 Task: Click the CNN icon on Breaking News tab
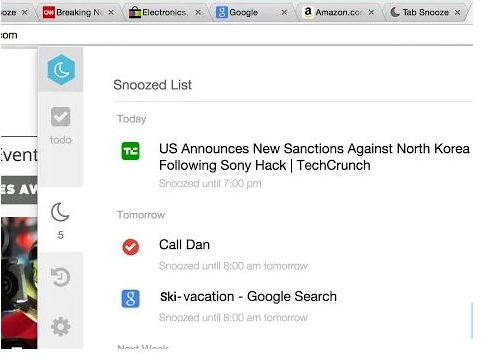[49, 13]
